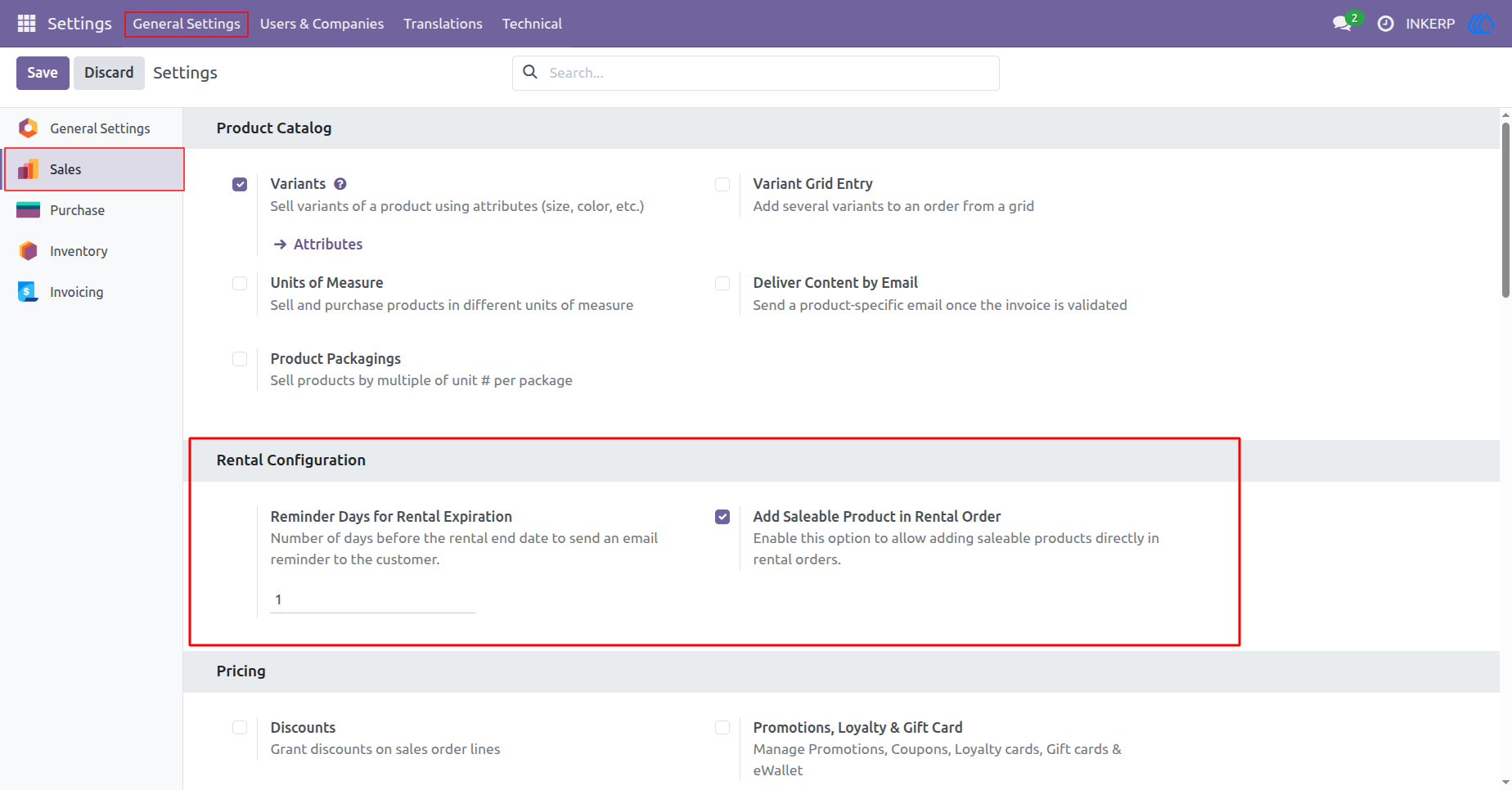Viewport: 1512px width, 790px height.
Task: Click the INKERP user name
Action: (x=1430, y=24)
